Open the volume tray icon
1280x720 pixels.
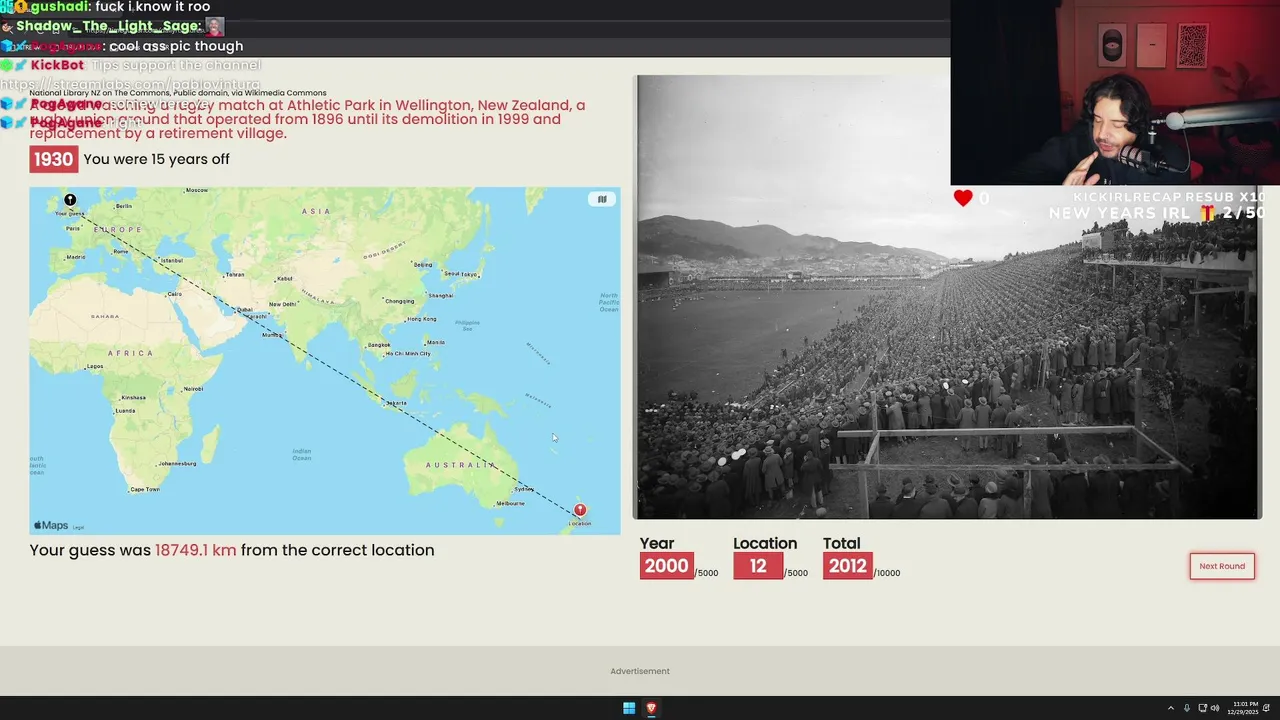(x=1215, y=708)
